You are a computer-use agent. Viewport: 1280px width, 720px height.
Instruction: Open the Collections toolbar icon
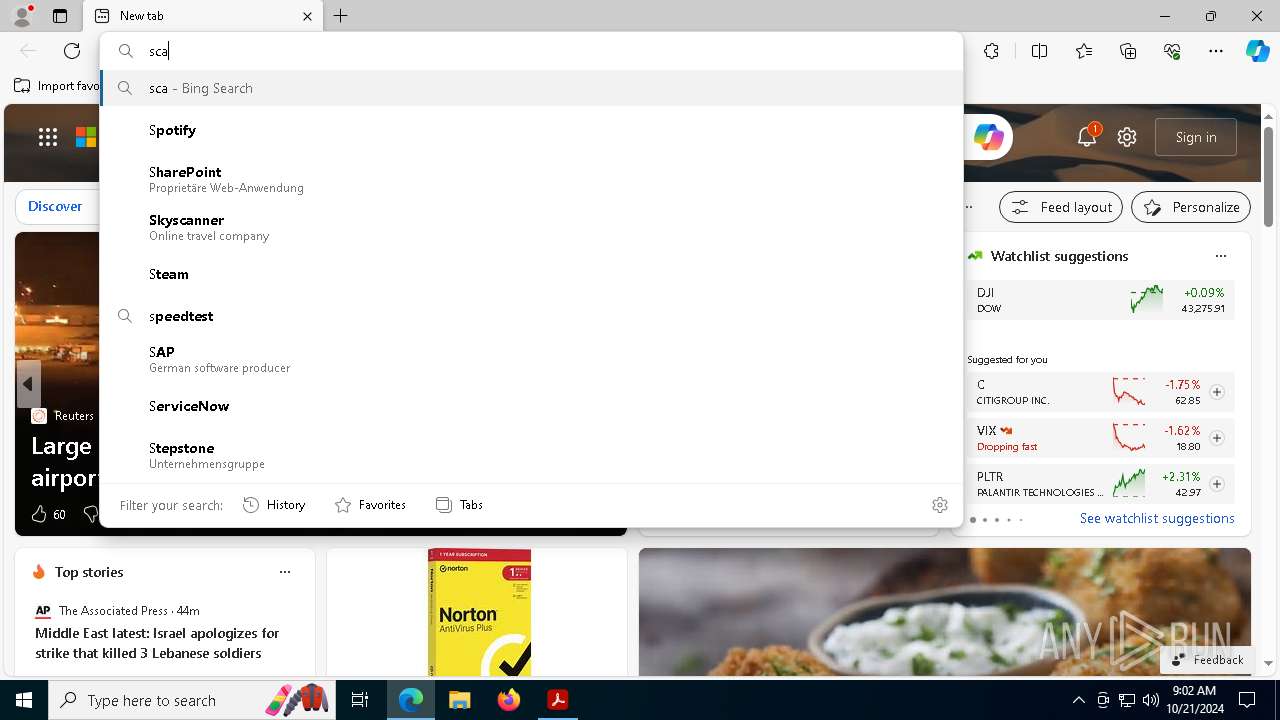point(1128,51)
